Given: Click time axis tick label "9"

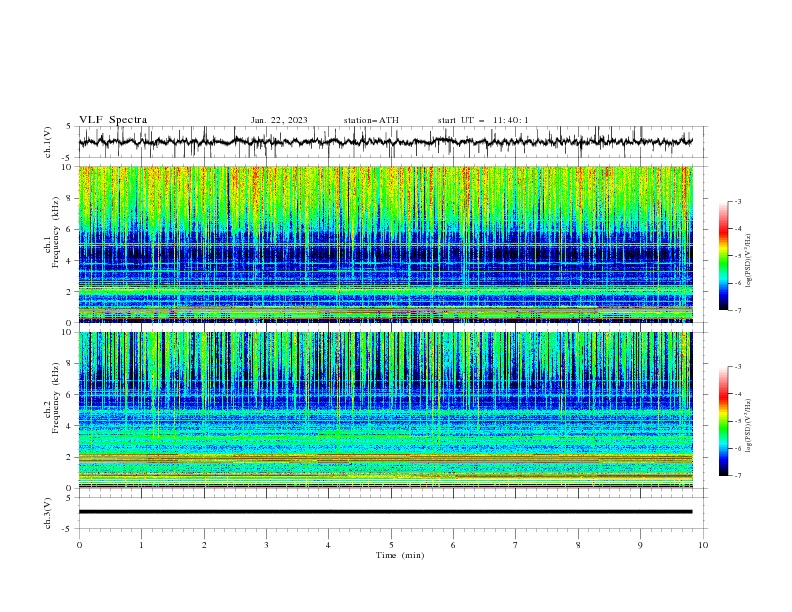Looking at the screenshot, I should pyautogui.click(x=640, y=545).
